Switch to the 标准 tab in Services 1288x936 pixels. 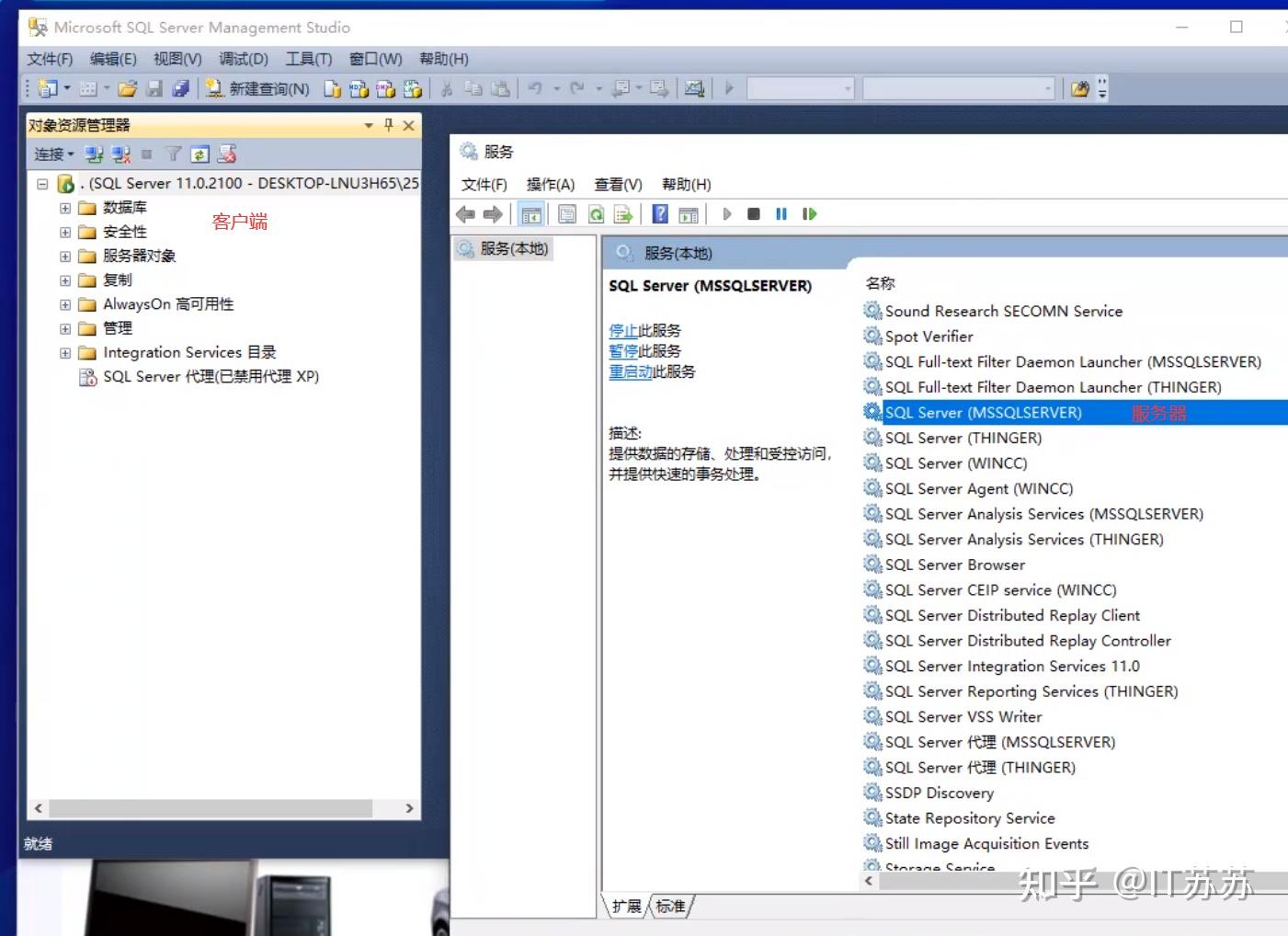coord(670,907)
